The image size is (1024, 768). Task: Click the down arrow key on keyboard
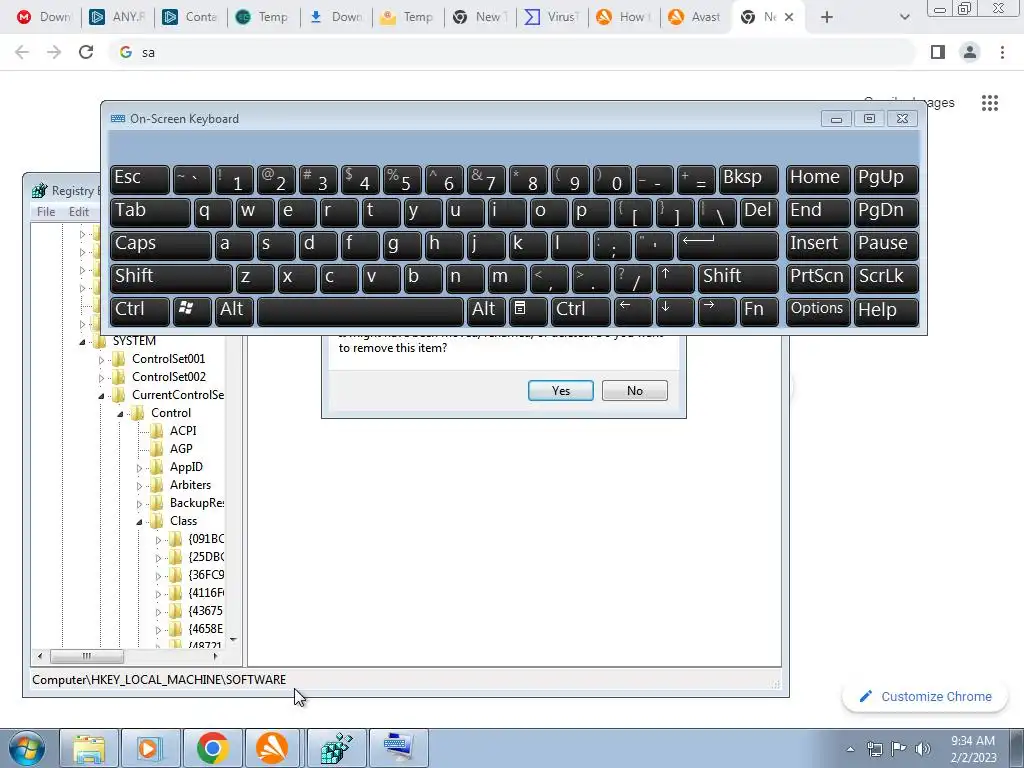[675, 311]
